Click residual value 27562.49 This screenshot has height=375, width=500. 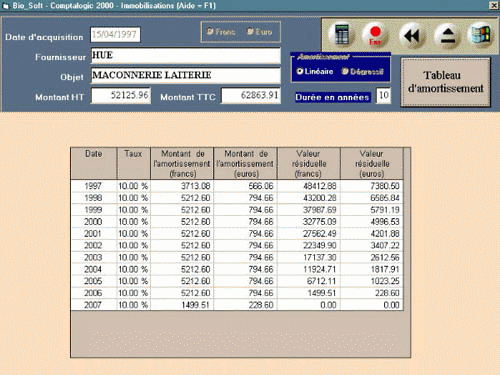309,234
